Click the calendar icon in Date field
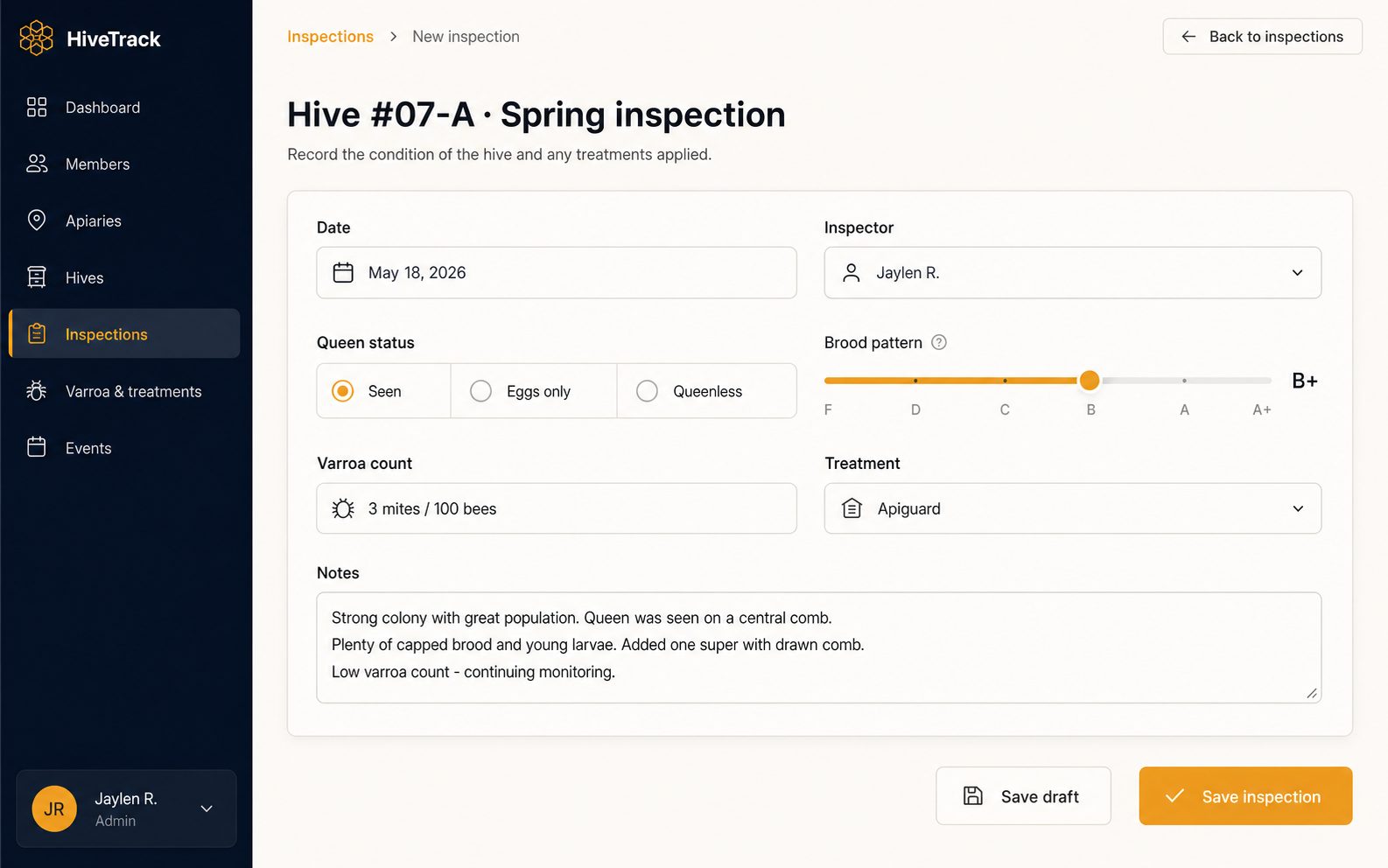Image resolution: width=1388 pixels, height=868 pixels. [343, 272]
